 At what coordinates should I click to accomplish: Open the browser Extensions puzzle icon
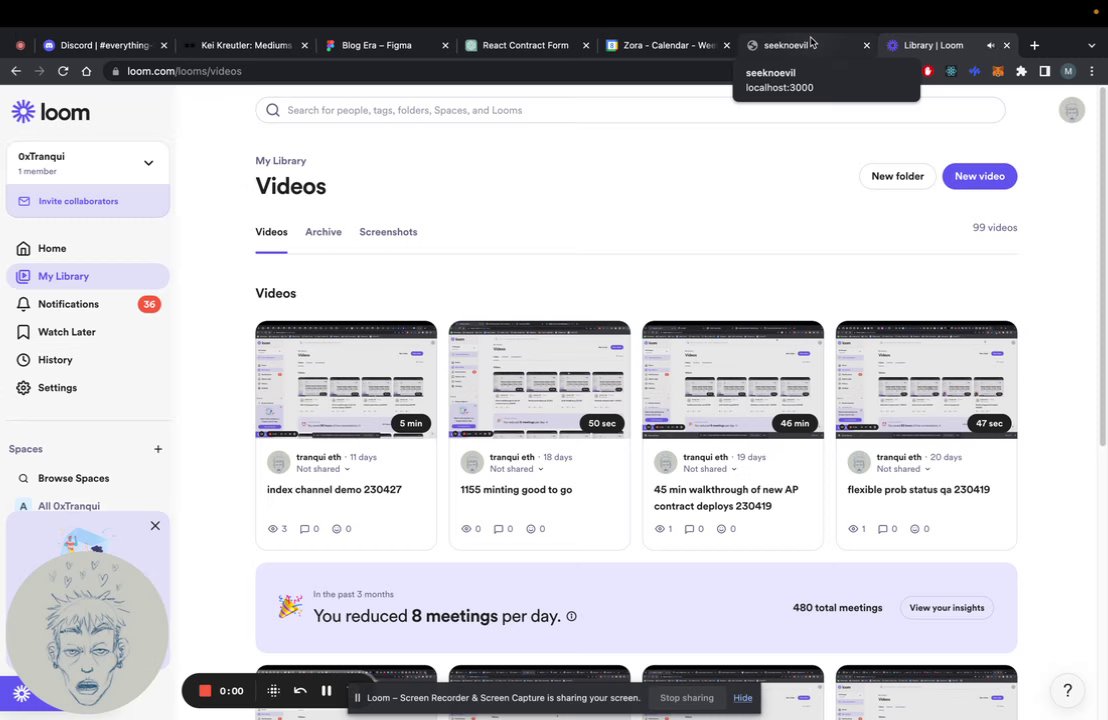click(1021, 71)
